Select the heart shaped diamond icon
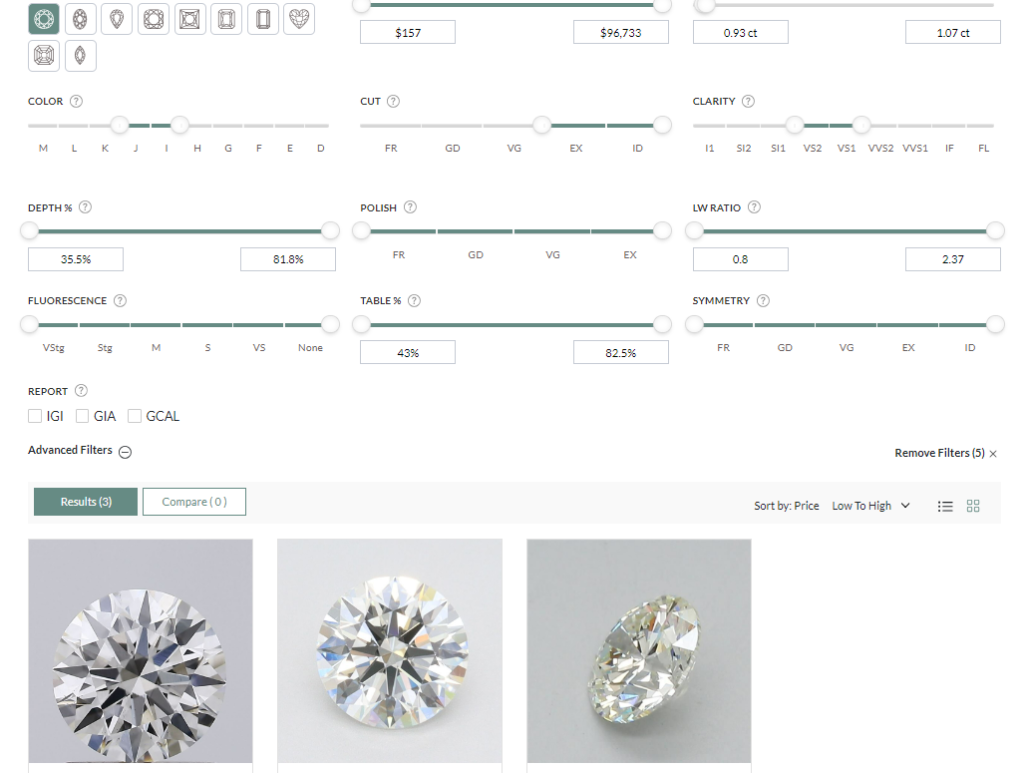This screenshot has height=773, width=1024. [298, 19]
